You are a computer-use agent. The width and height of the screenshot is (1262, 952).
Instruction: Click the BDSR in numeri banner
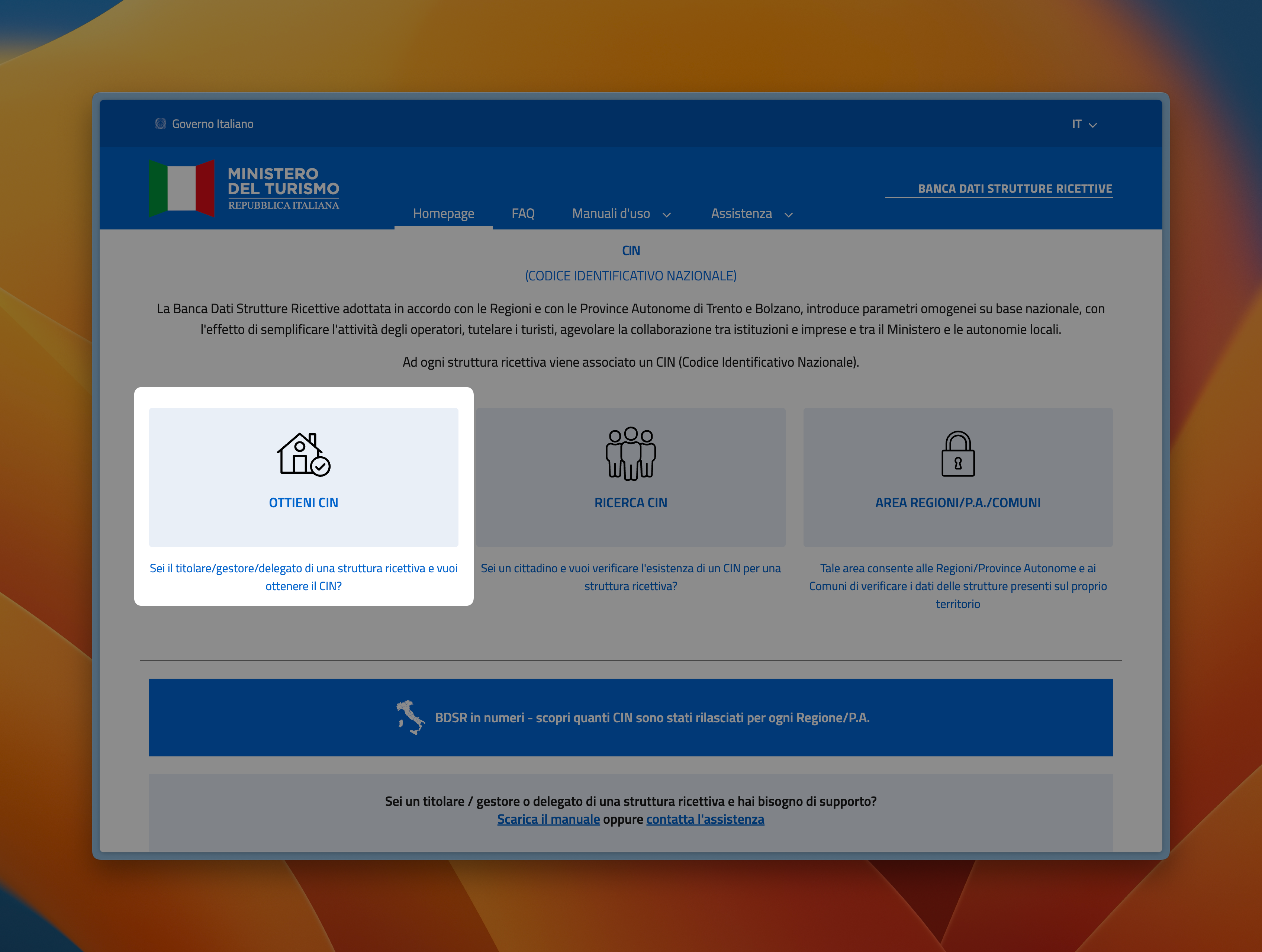(x=651, y=718)
